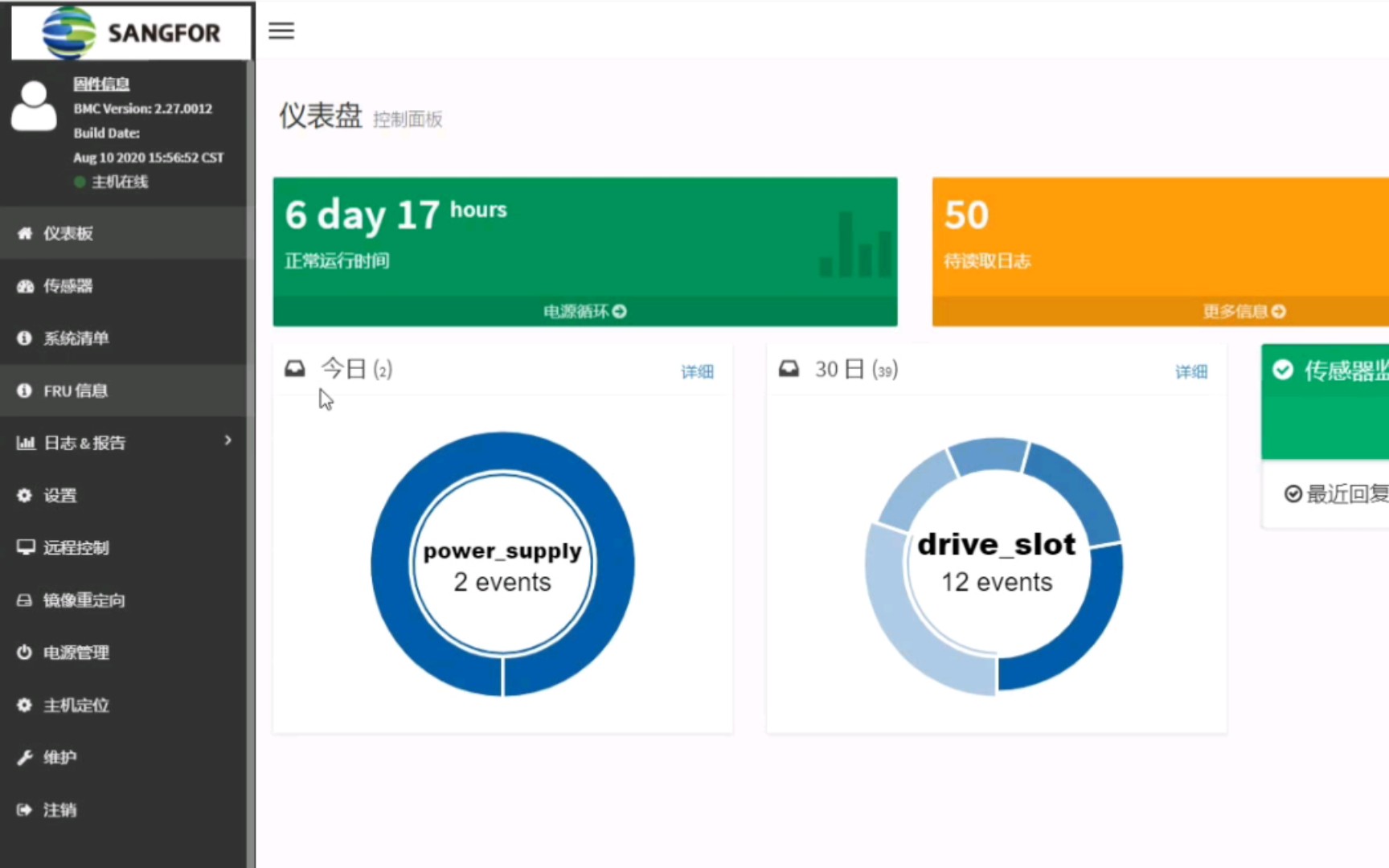This screenshot has width=1389, height=868.
Task: Click the chart icon beside 日志&报告
Action: tap(26, 443)
